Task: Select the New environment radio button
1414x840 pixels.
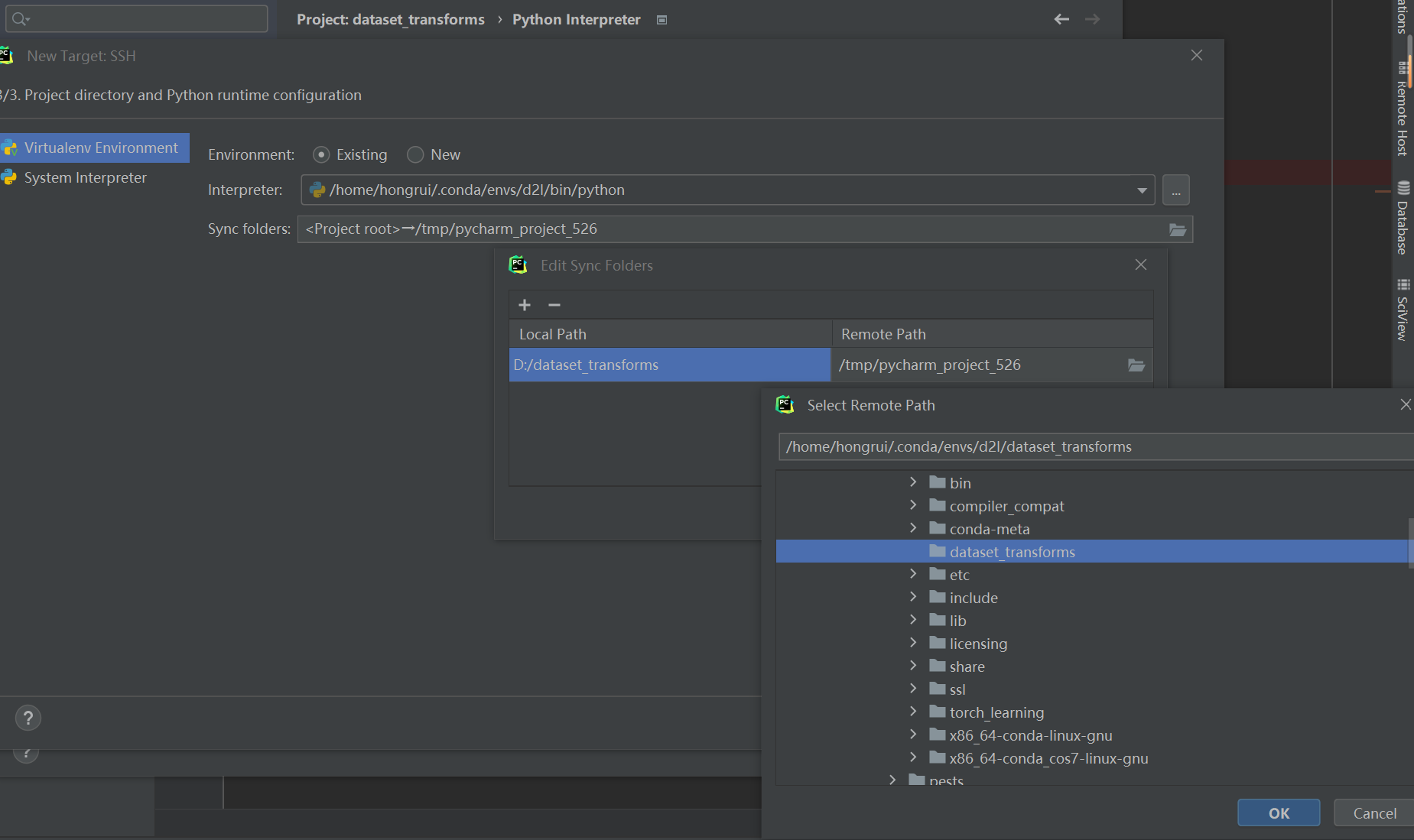Action: coord(415,155)
